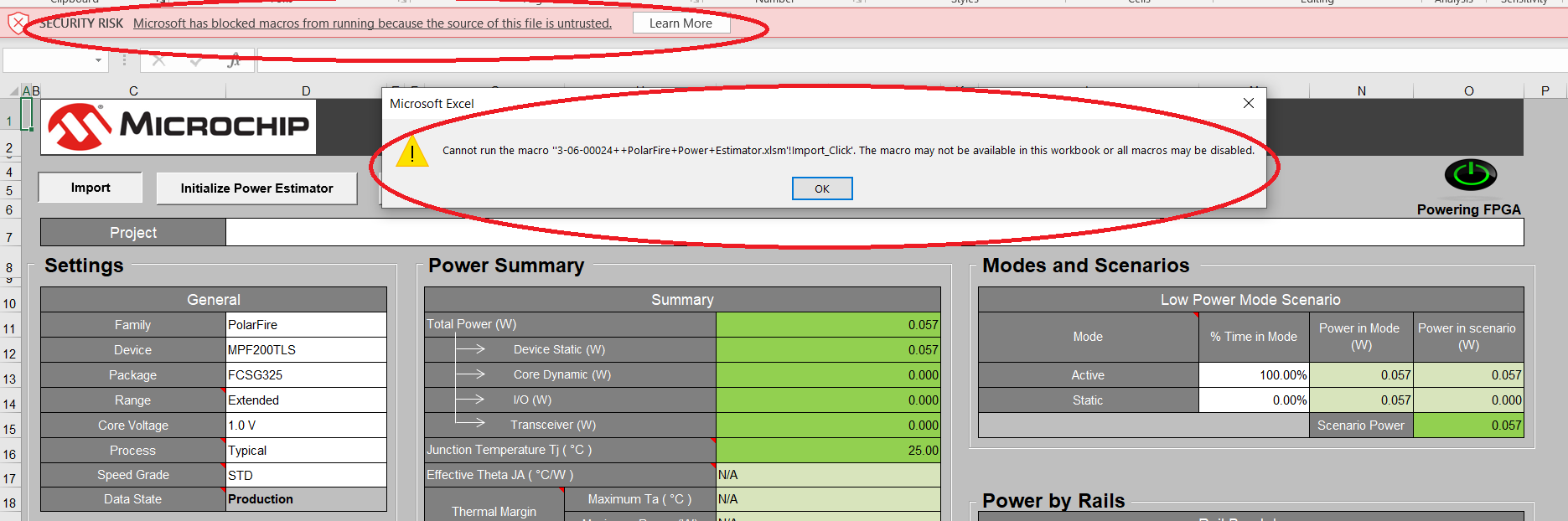Select column P header
This screenshot has width=1568, height=521.
point(1545,90)
